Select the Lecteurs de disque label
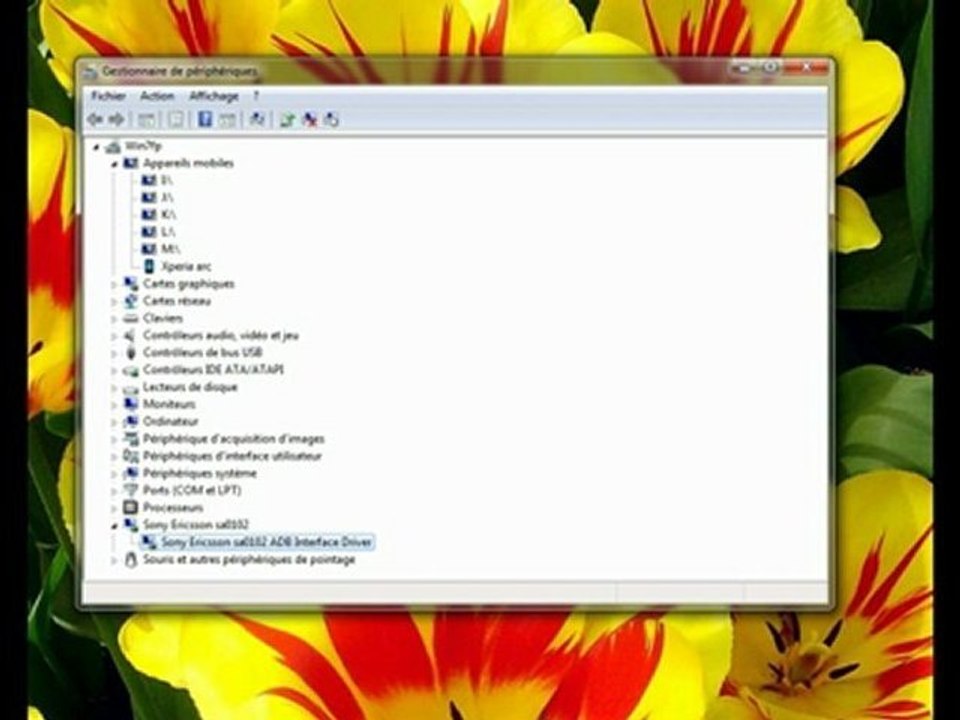The image size is (960, 720). [190, 387]
